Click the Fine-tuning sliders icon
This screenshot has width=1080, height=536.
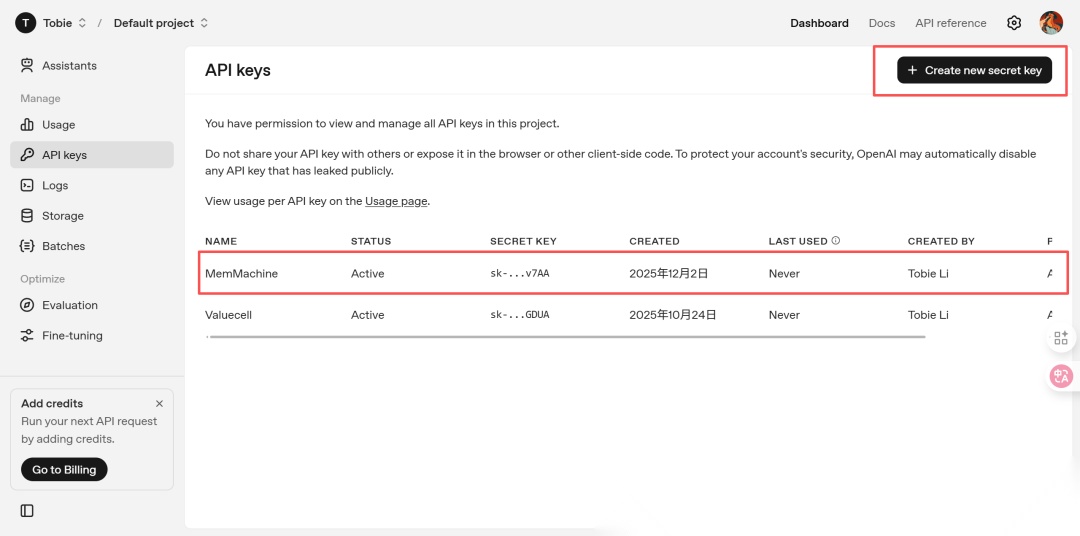[x=27, y=336]
